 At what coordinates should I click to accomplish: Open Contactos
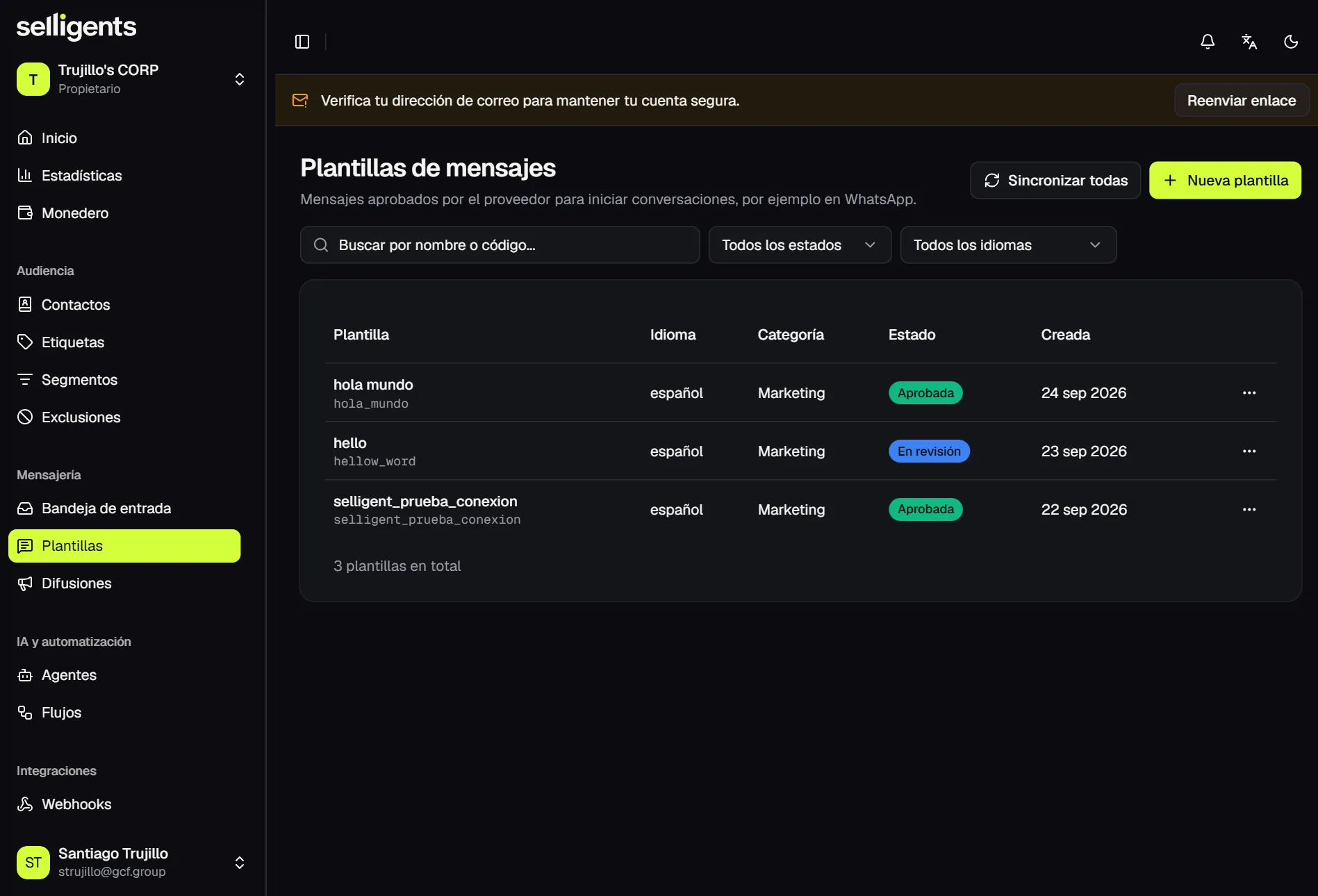(124, 305)
